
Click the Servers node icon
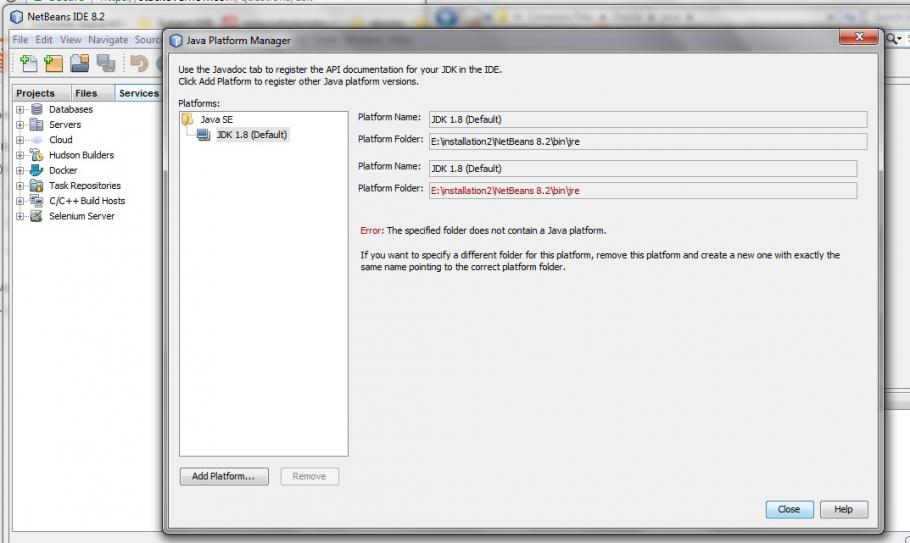(x=37, y=124)
